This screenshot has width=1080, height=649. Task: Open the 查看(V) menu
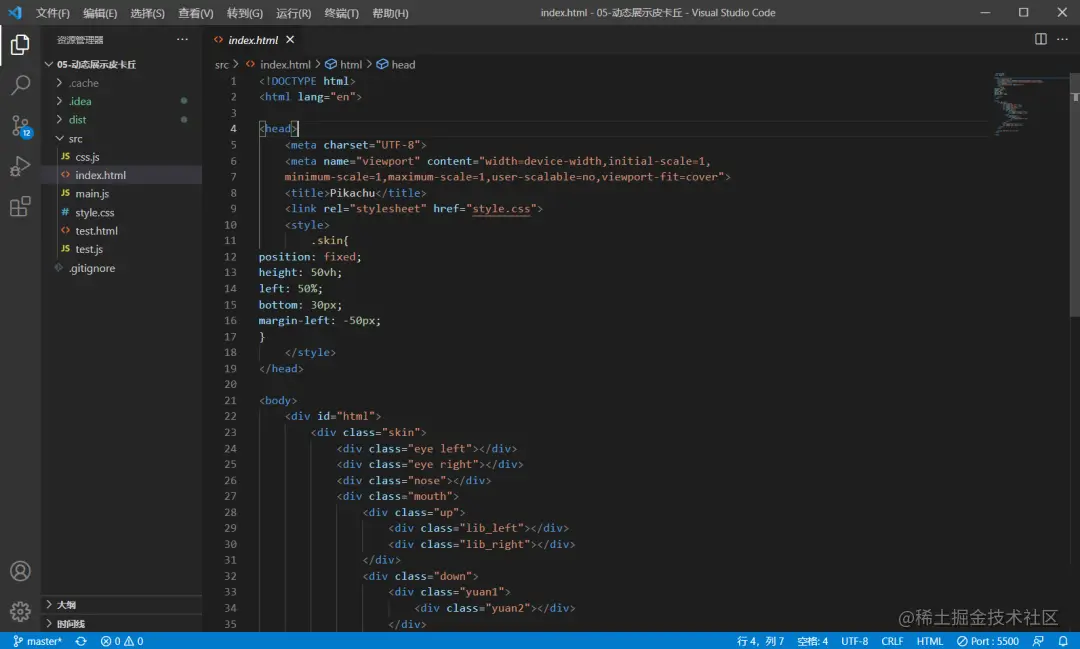pos(196,13)
